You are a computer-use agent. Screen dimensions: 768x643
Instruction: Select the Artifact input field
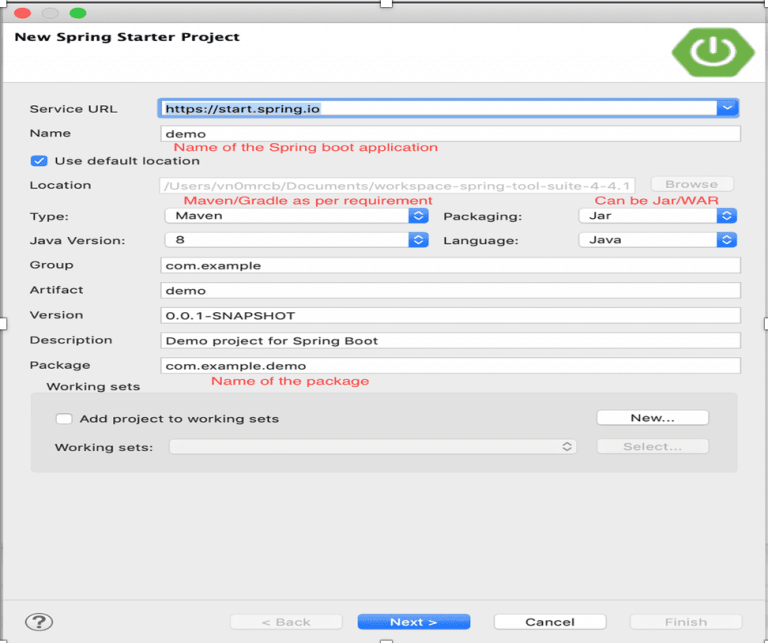(x=450, y=291)
